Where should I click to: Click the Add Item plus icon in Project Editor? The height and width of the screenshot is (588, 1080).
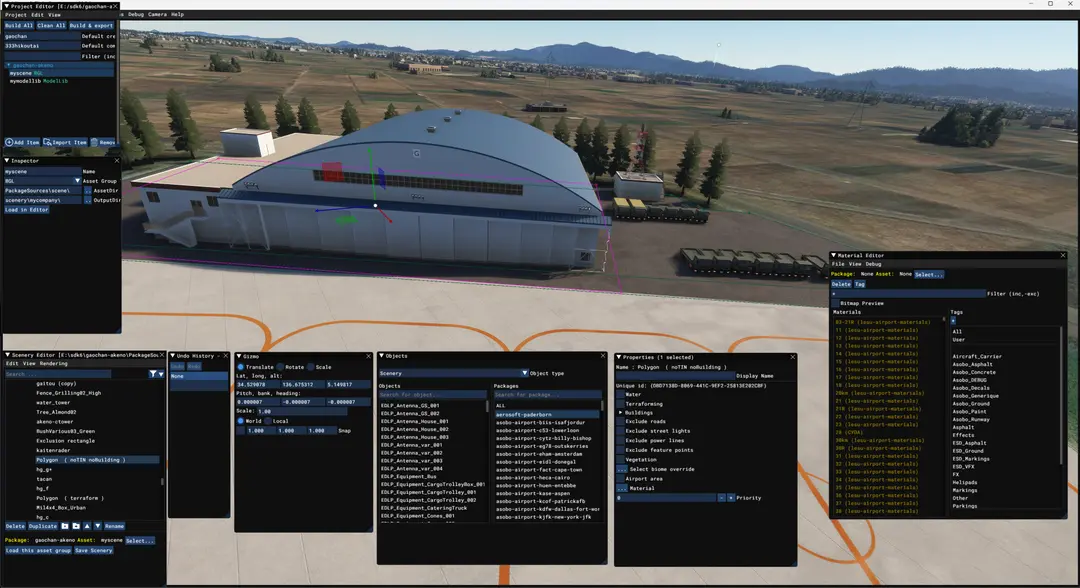9,143
